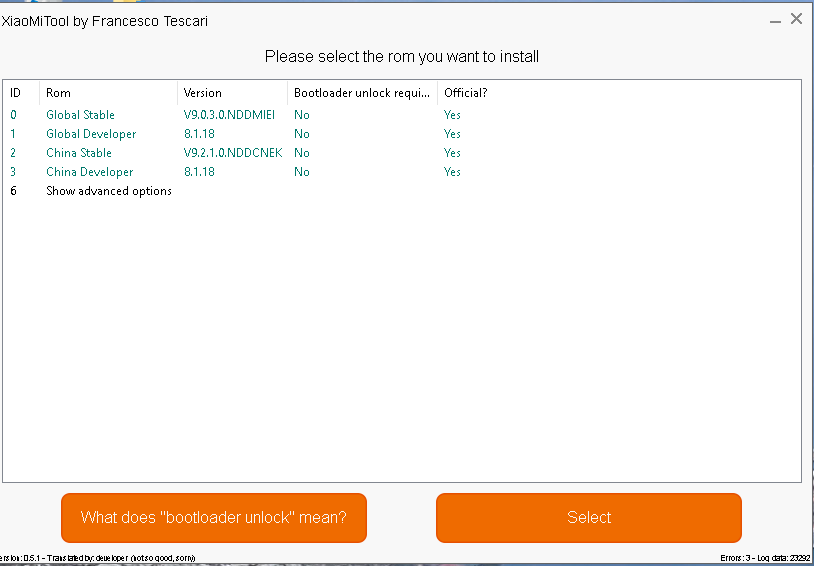This screenshot has width=814, height=566.
Task: Click the 'Yes' official cell for Global Stable
Action: 452,115
